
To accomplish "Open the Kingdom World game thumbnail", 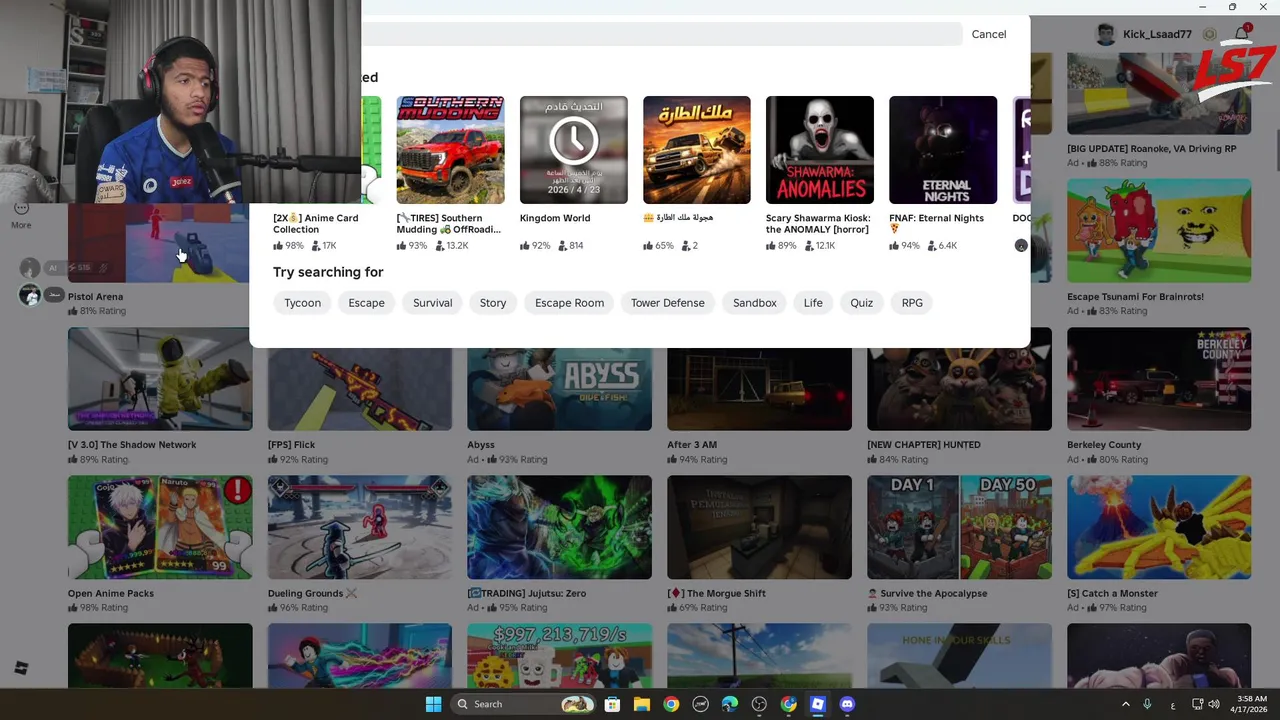I will point(573,150).
